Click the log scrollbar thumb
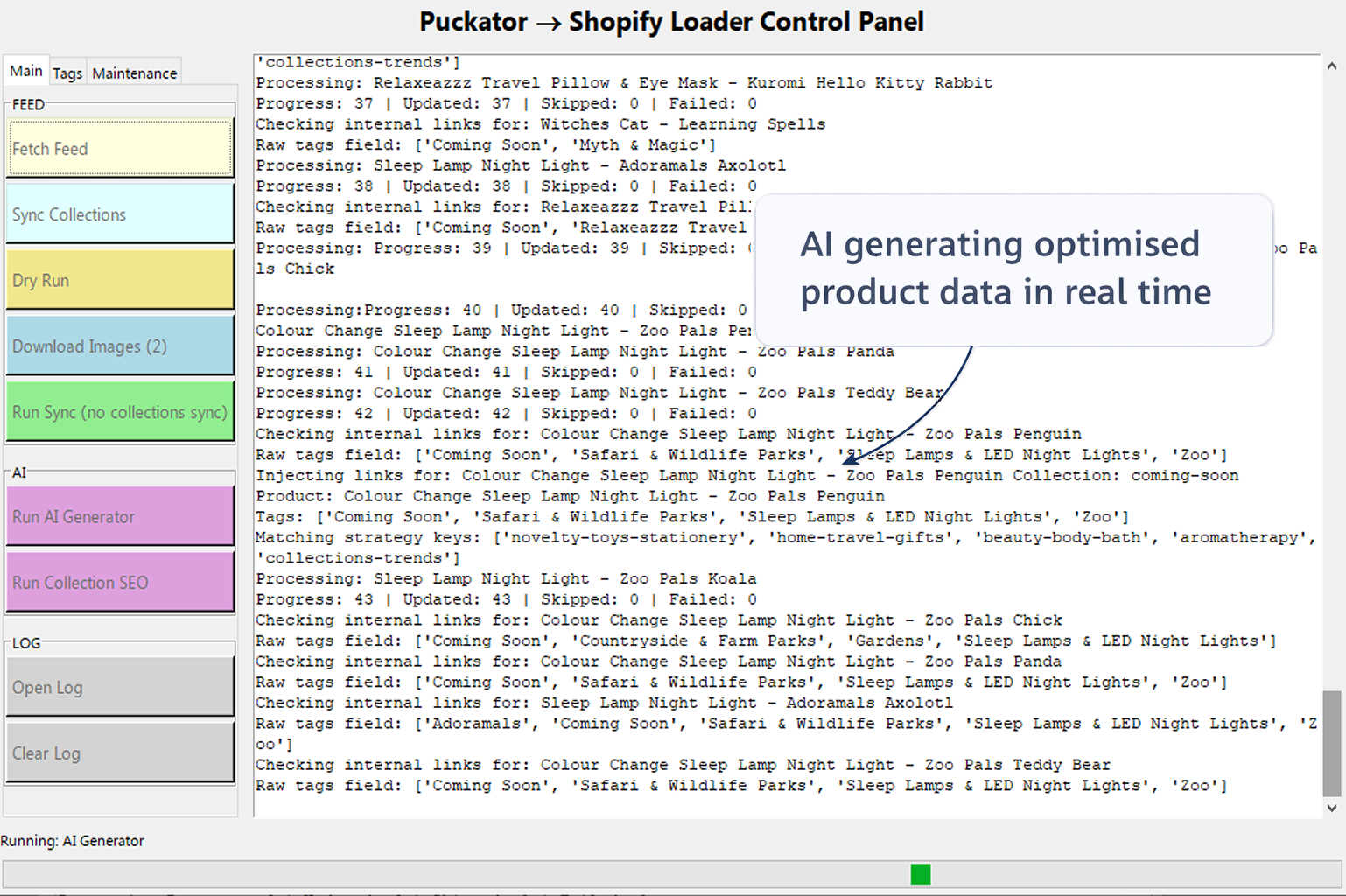 (x=1331, y=742)
